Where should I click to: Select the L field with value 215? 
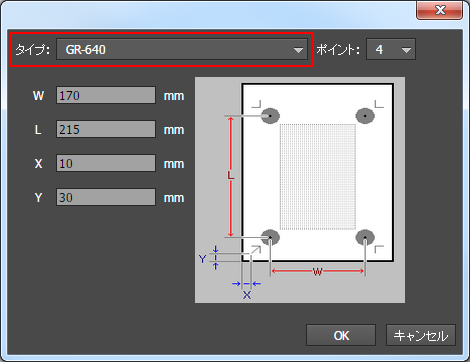pos(106,129)
